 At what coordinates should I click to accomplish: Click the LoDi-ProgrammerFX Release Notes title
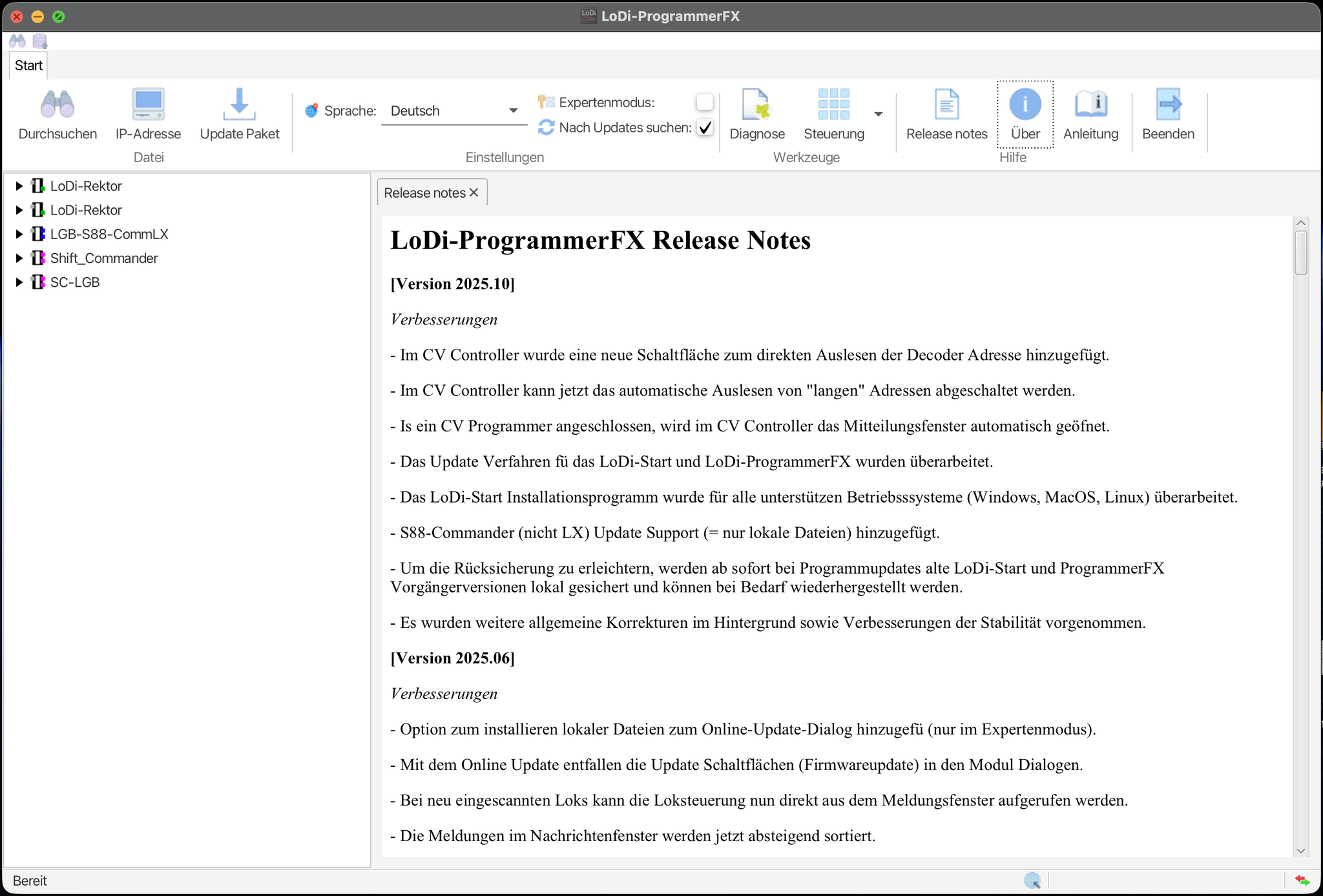tap(600, 240)
